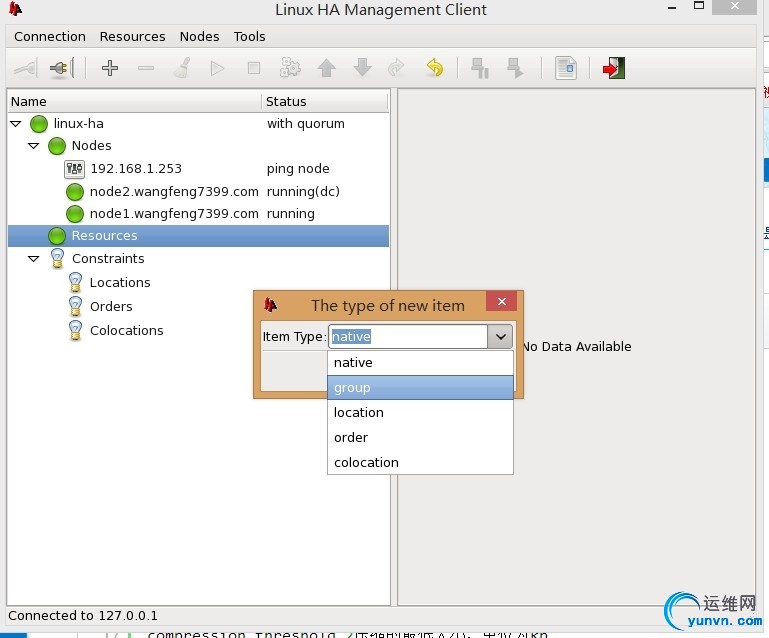Click the Move Up arrow icon
Viewport: 769px width, 638px height.
326,68
